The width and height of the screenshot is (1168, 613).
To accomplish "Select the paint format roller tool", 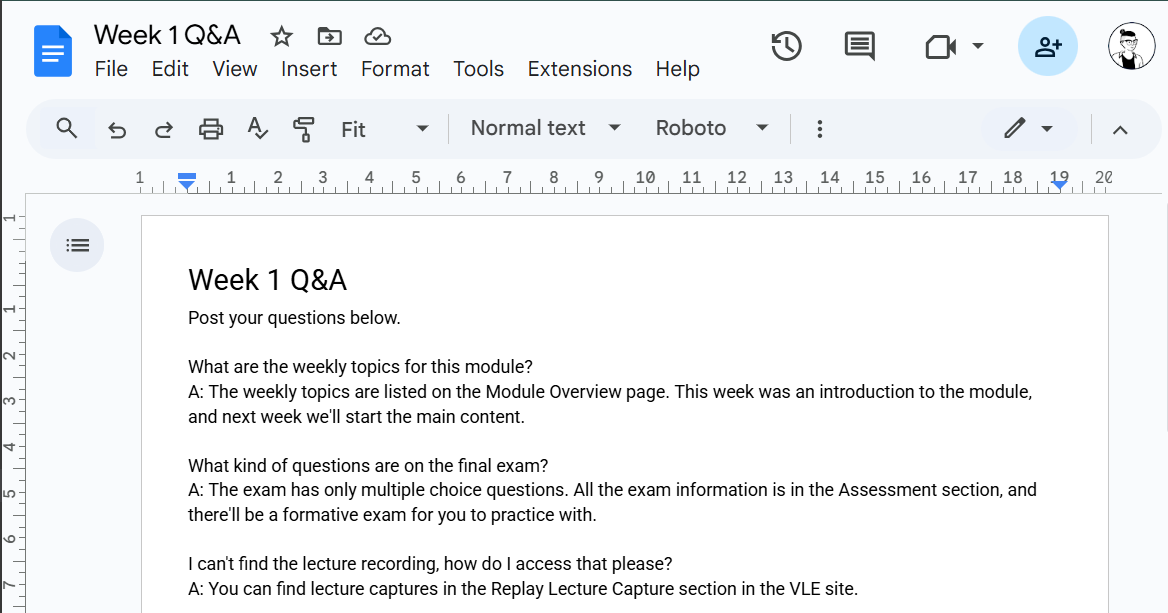I will click(303, 129).
